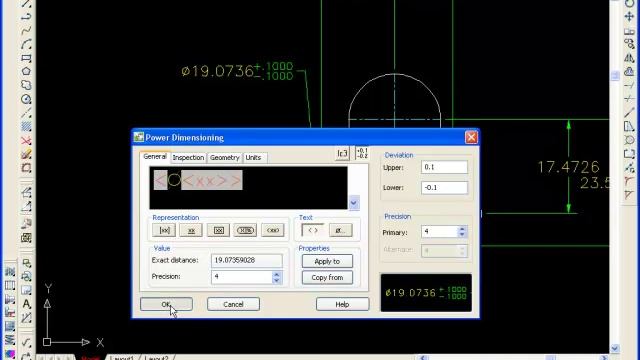Click the Apply to button
Image resolution: width=640 pixels, height=360 pixels.
327,261
